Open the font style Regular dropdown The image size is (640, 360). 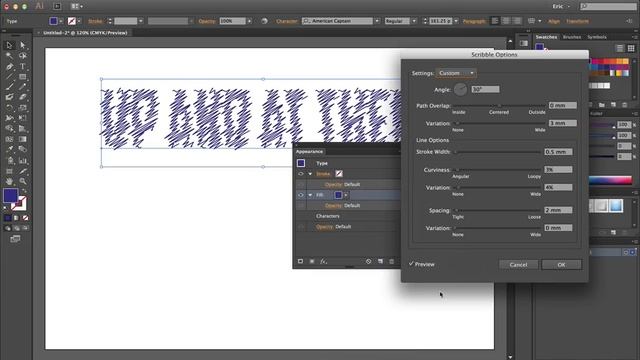[x=414, y=21]
